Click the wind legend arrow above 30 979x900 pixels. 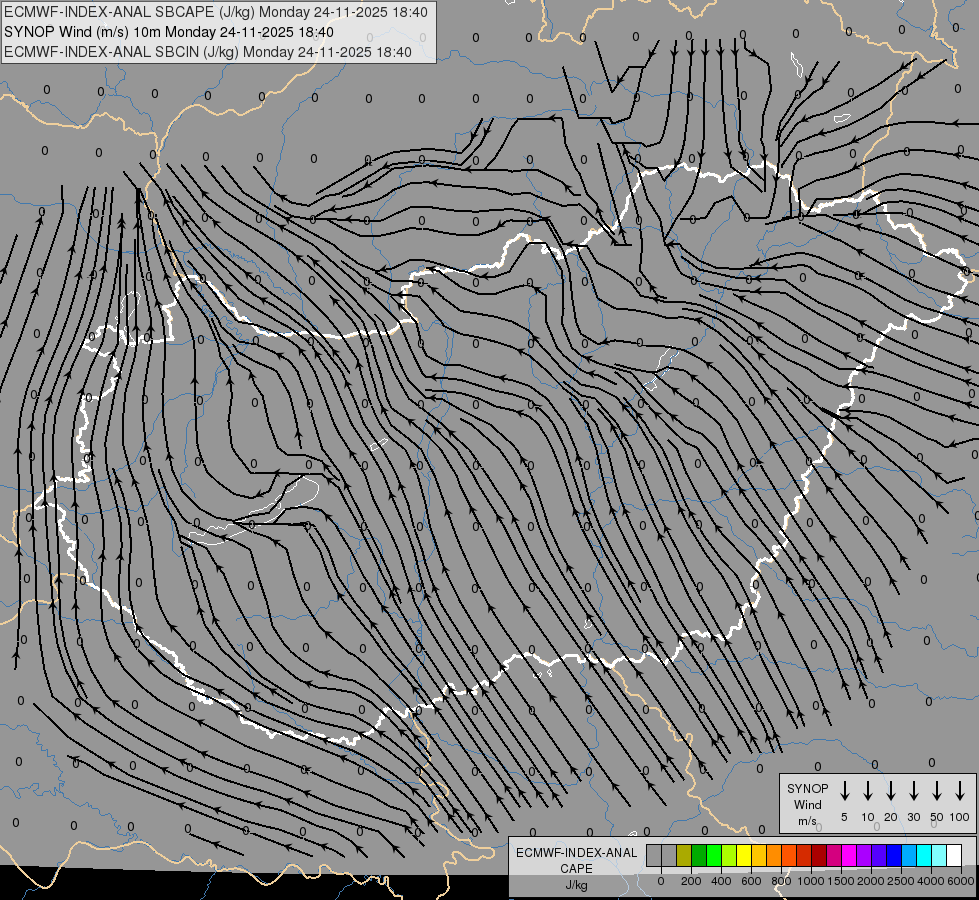tap(913, 791)
